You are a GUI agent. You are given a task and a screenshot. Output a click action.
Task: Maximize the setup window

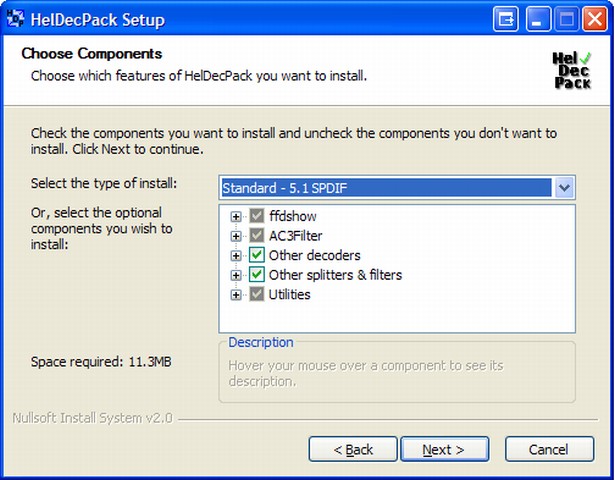coord(566,18)
